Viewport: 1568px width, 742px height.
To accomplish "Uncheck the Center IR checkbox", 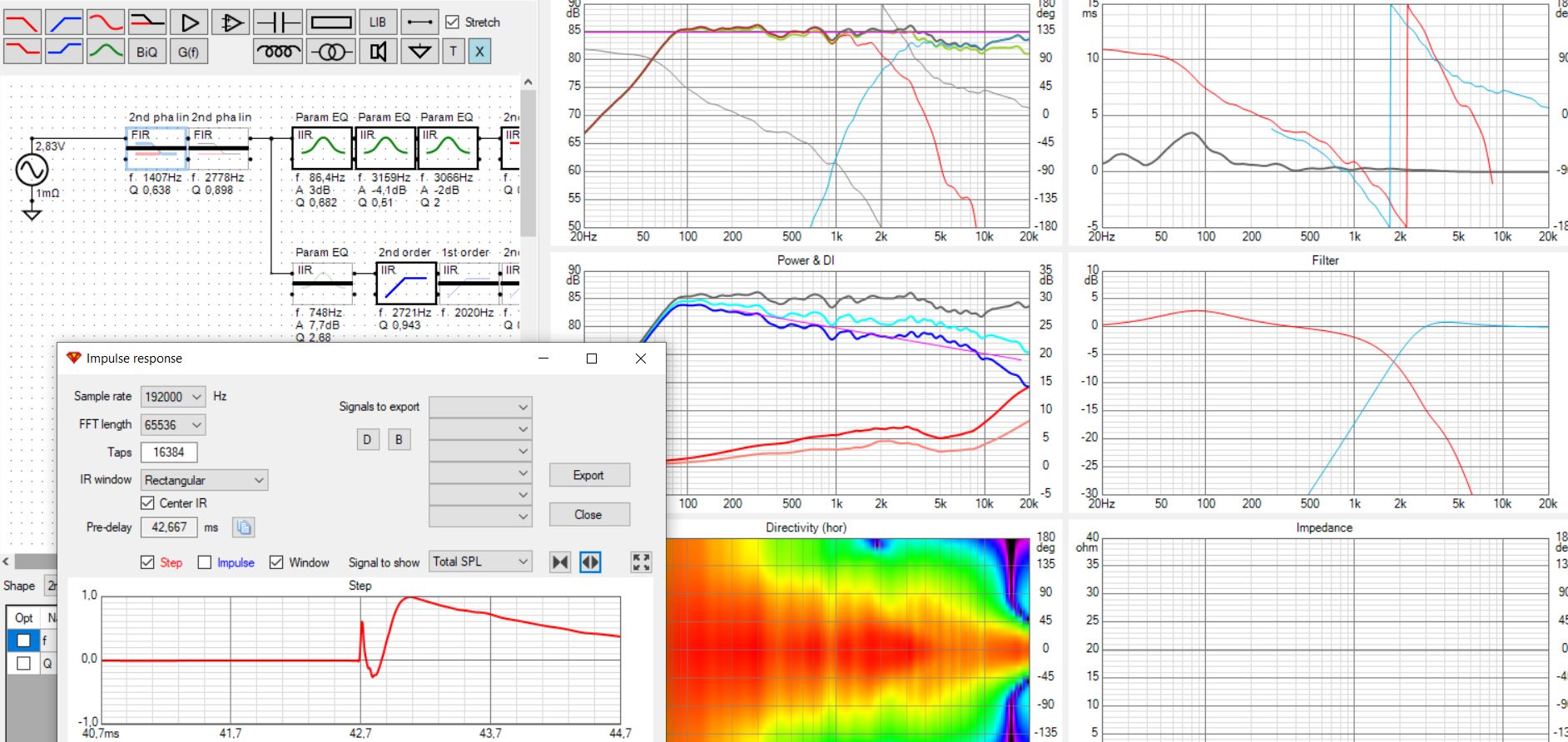I will click(x=148, y=503).
